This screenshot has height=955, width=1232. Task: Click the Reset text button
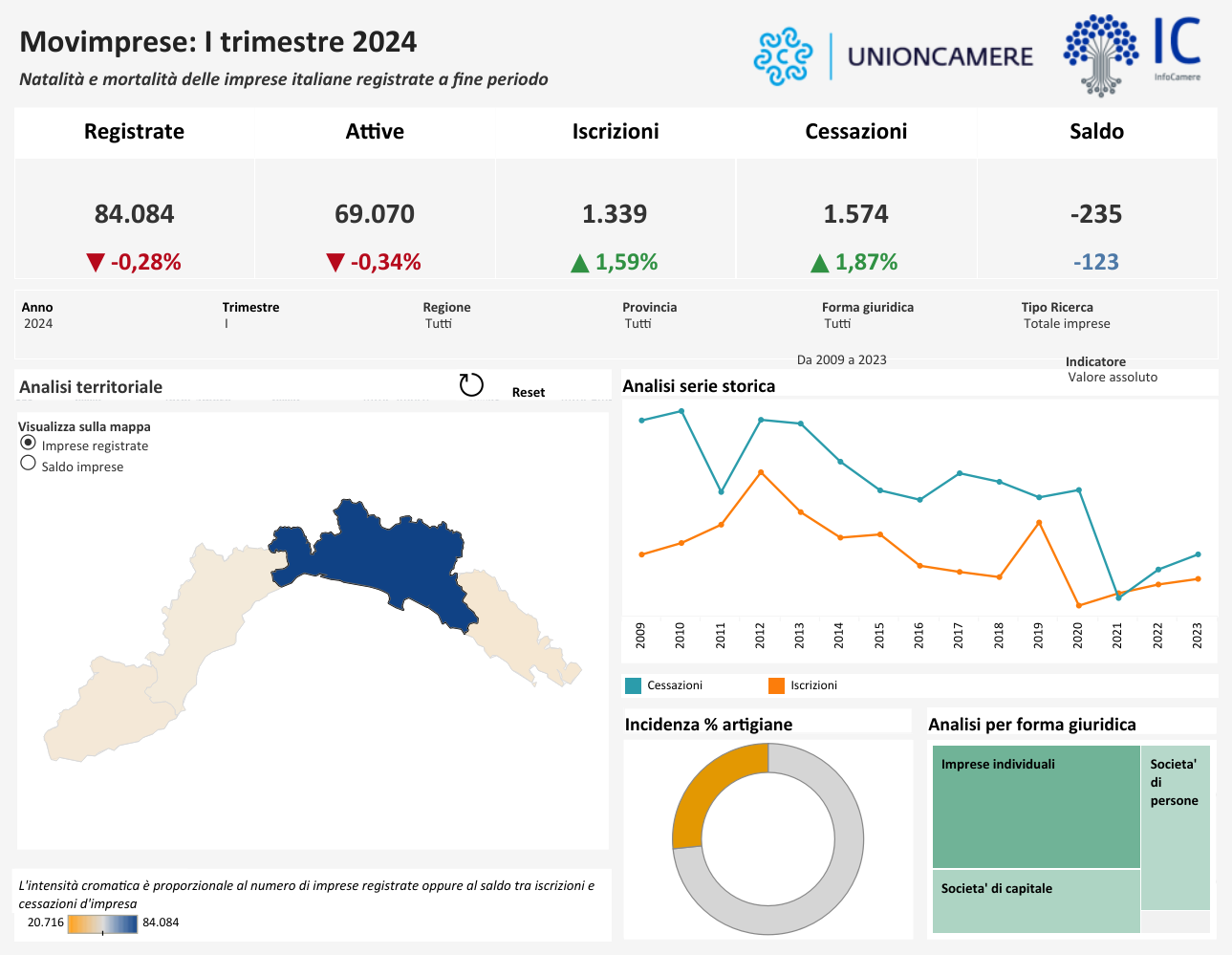tap(528, 393)
